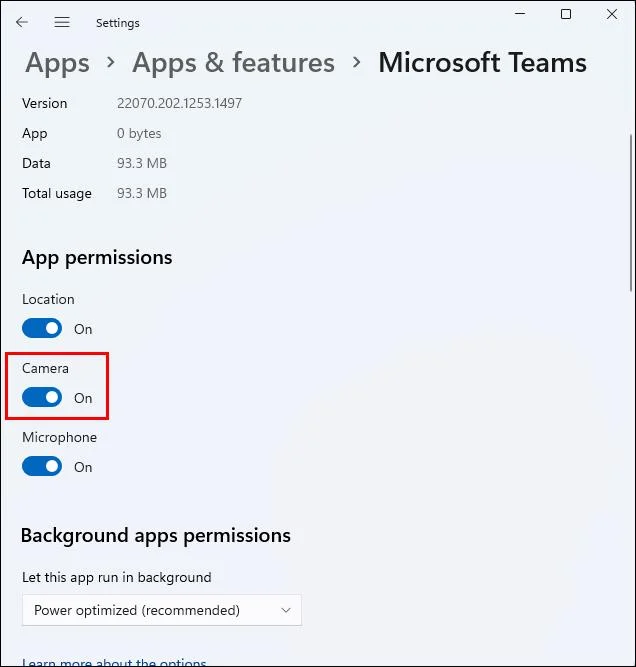Click the Background apps permissions heading
The height and width of the screenshot is (667, 636).
coord(156,536)
